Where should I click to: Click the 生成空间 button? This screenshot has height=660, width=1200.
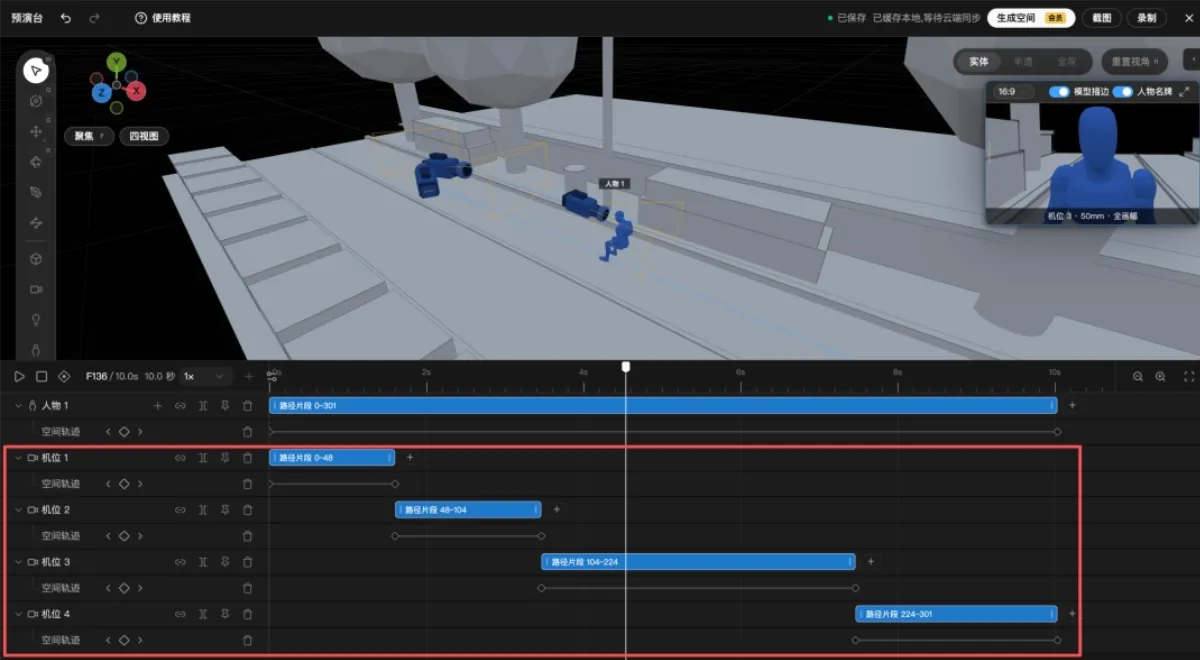click(x=1031, y=18)
